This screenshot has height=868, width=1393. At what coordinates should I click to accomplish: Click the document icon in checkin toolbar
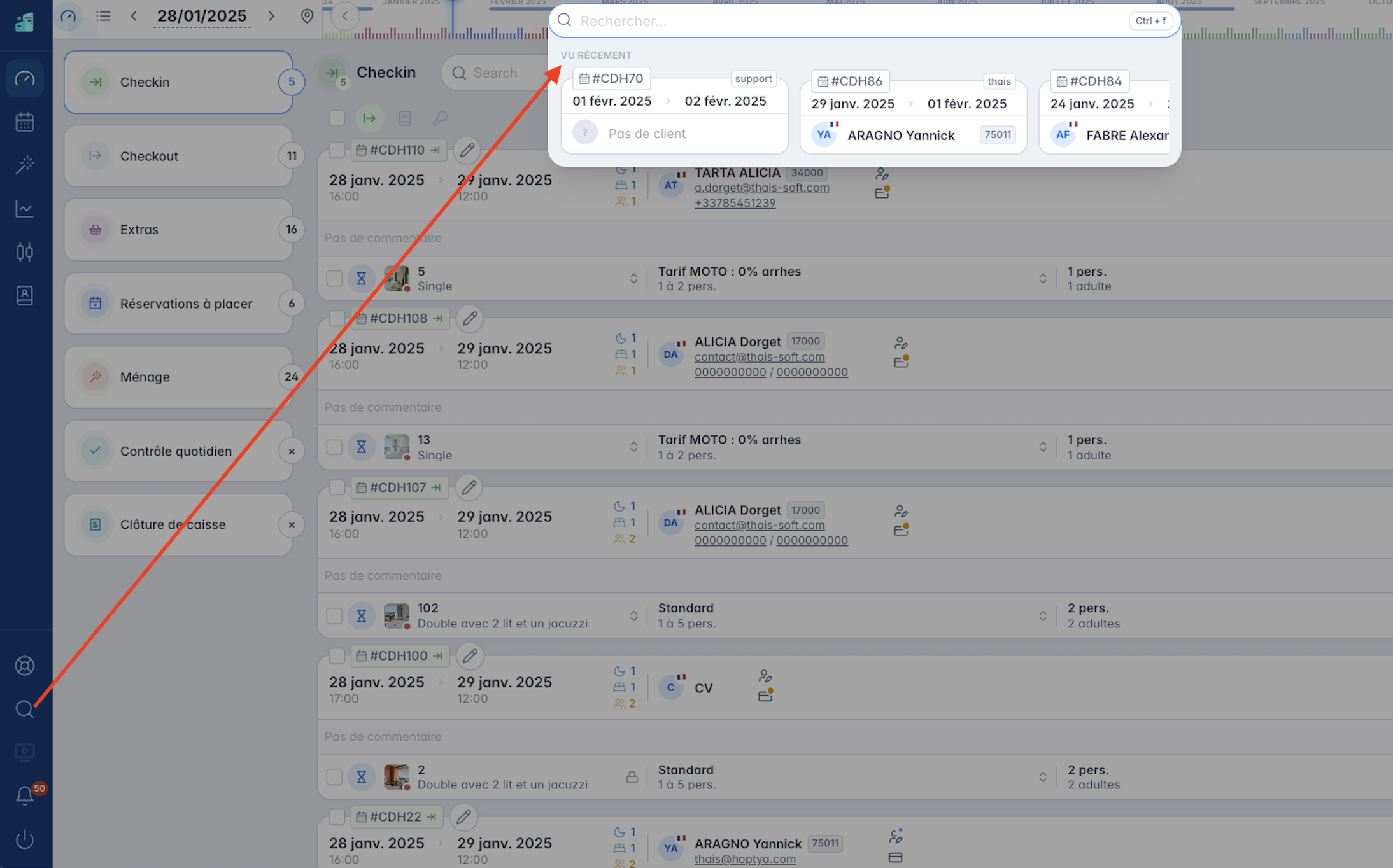click(x=405, y=118)
